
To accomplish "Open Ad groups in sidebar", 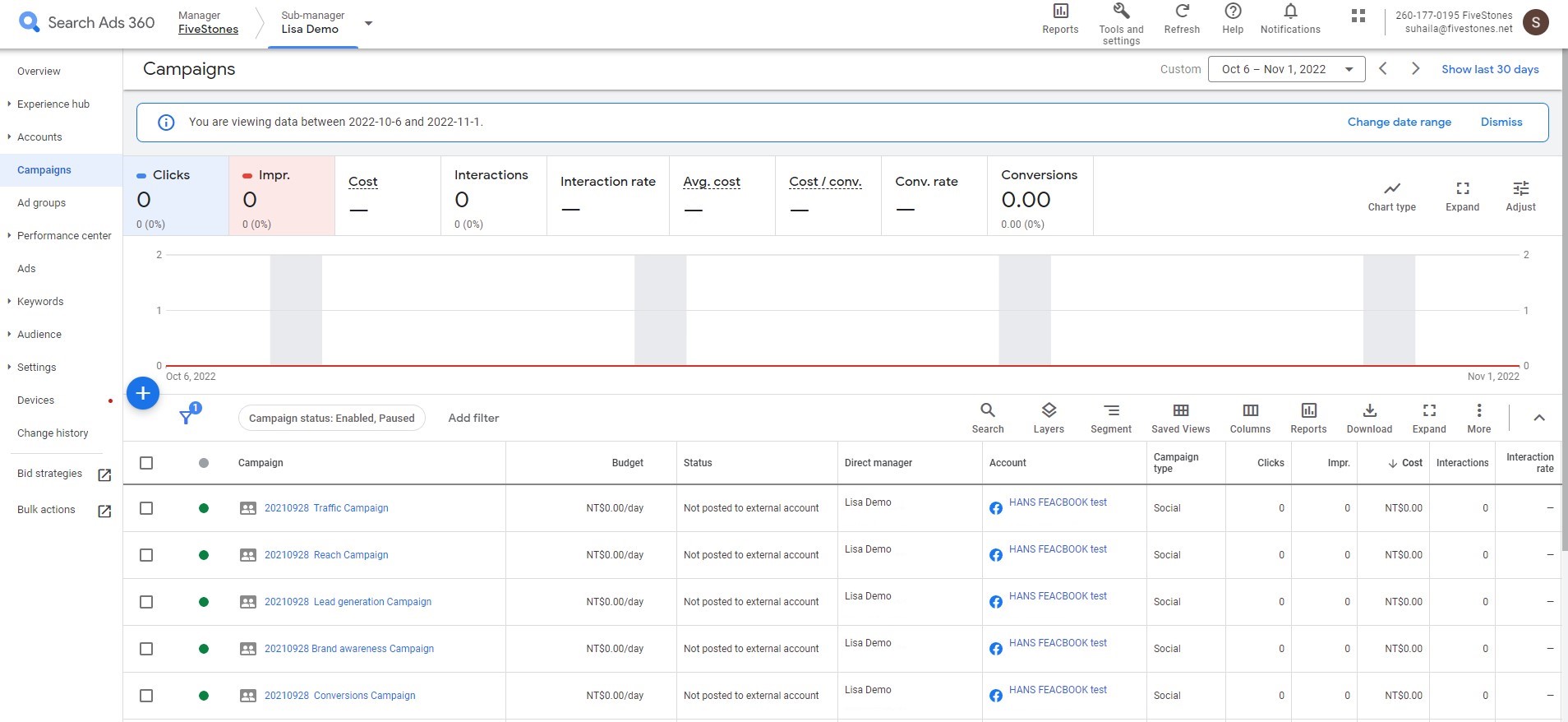I will [41, 203].
